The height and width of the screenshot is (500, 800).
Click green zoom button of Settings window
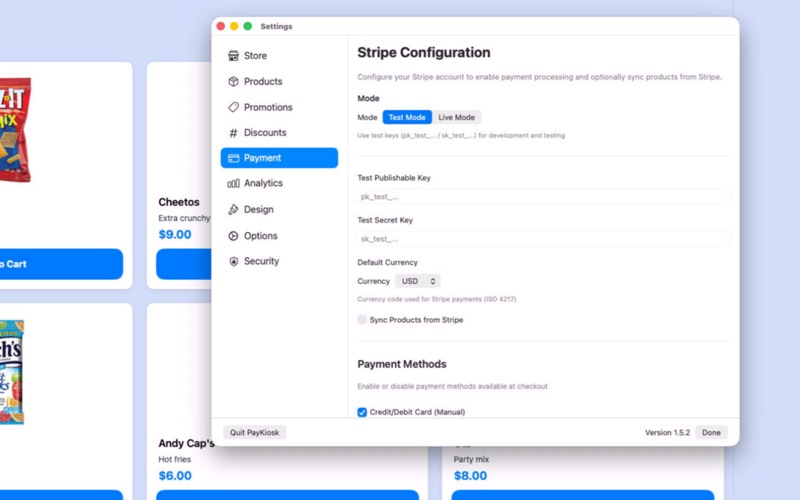point(247,26)
